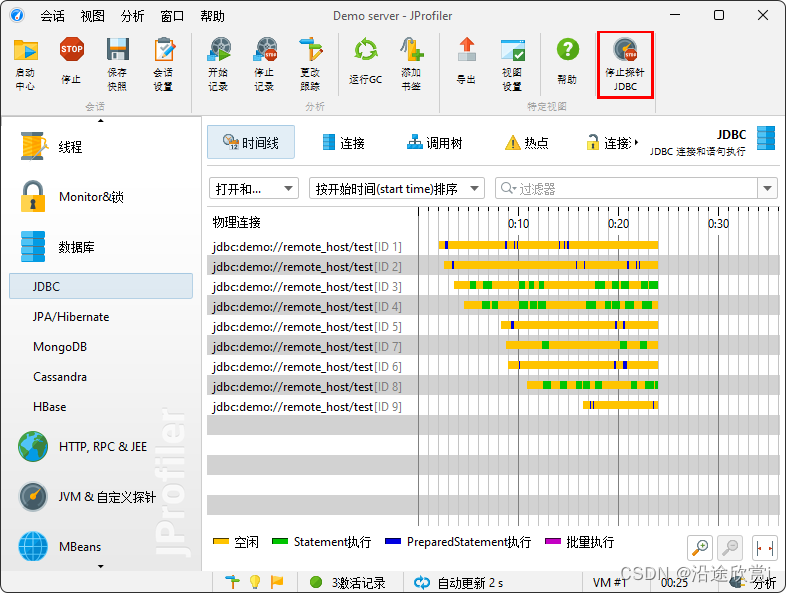The height and width of the screenshot is (593, 786).
Task: Click the timeline bar of connection ID 3
Action: click(556, 285)
